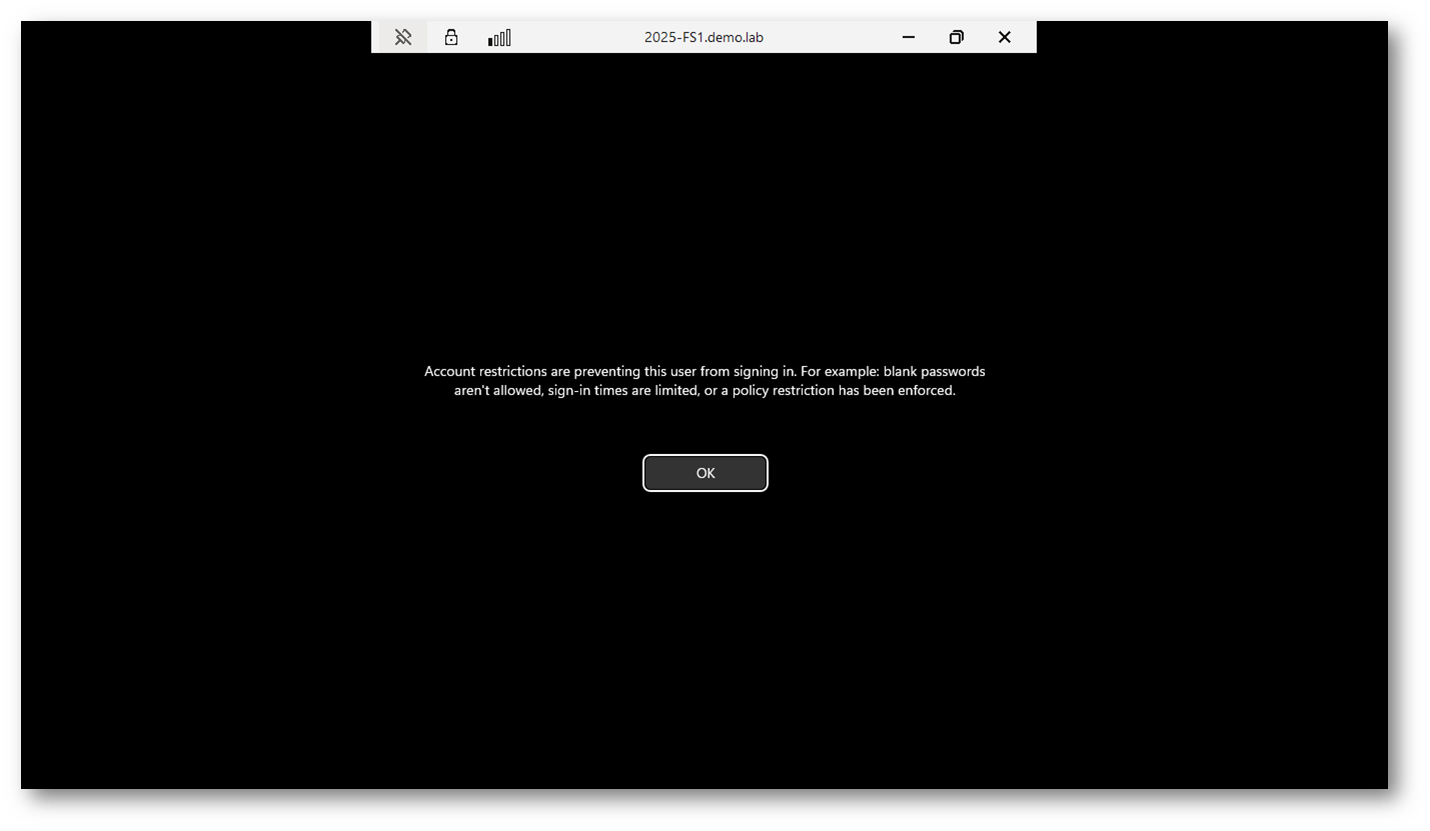Click the OK button on the error message
This screenshot has height=831, width=1430.
[x=705, y=473]
